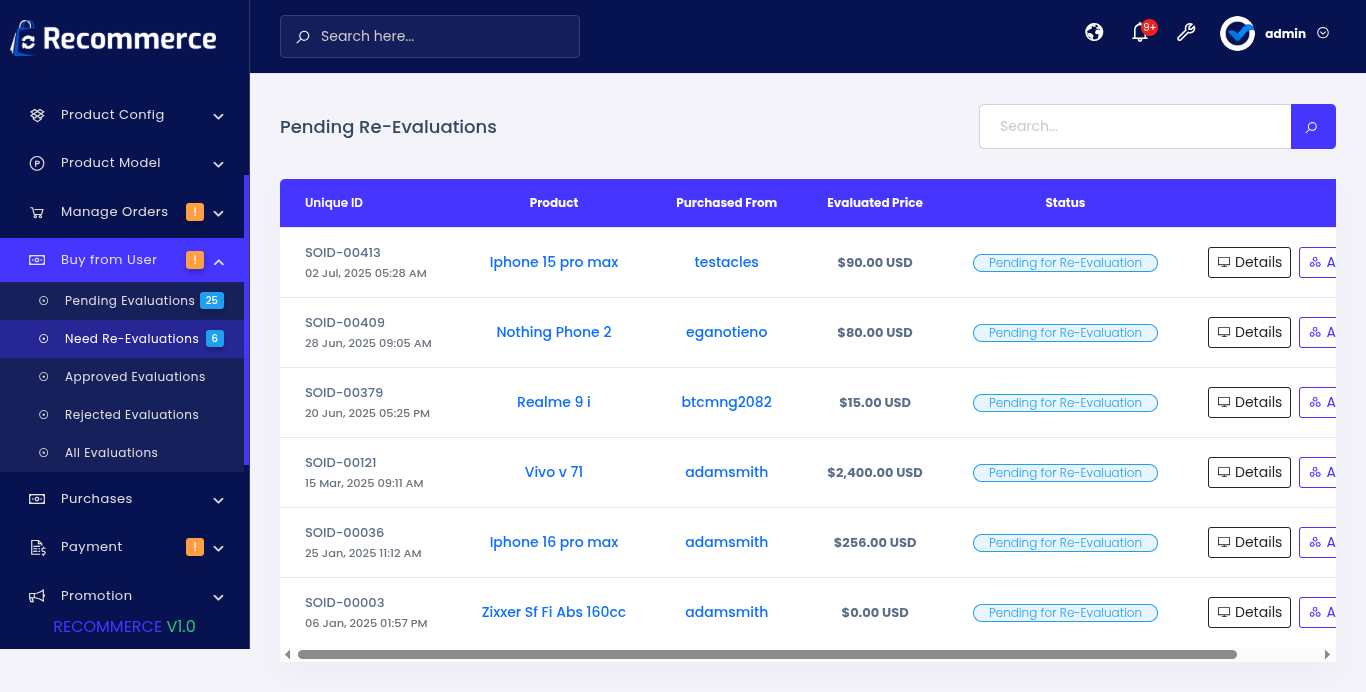Click the Promotion megaphone icon

coord(37,596)
